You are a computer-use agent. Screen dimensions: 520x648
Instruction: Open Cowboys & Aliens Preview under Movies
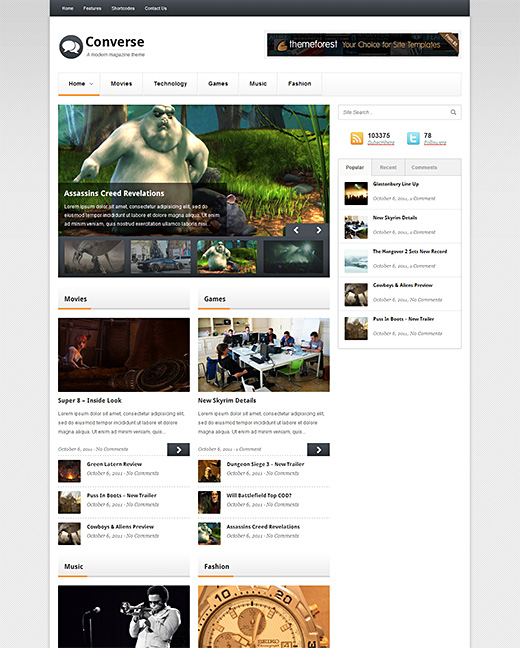(x=120, y=527)
